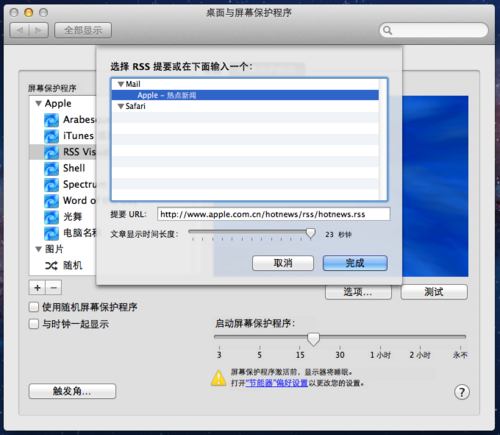Select Apple - 热点新闻 feed row

245,95
